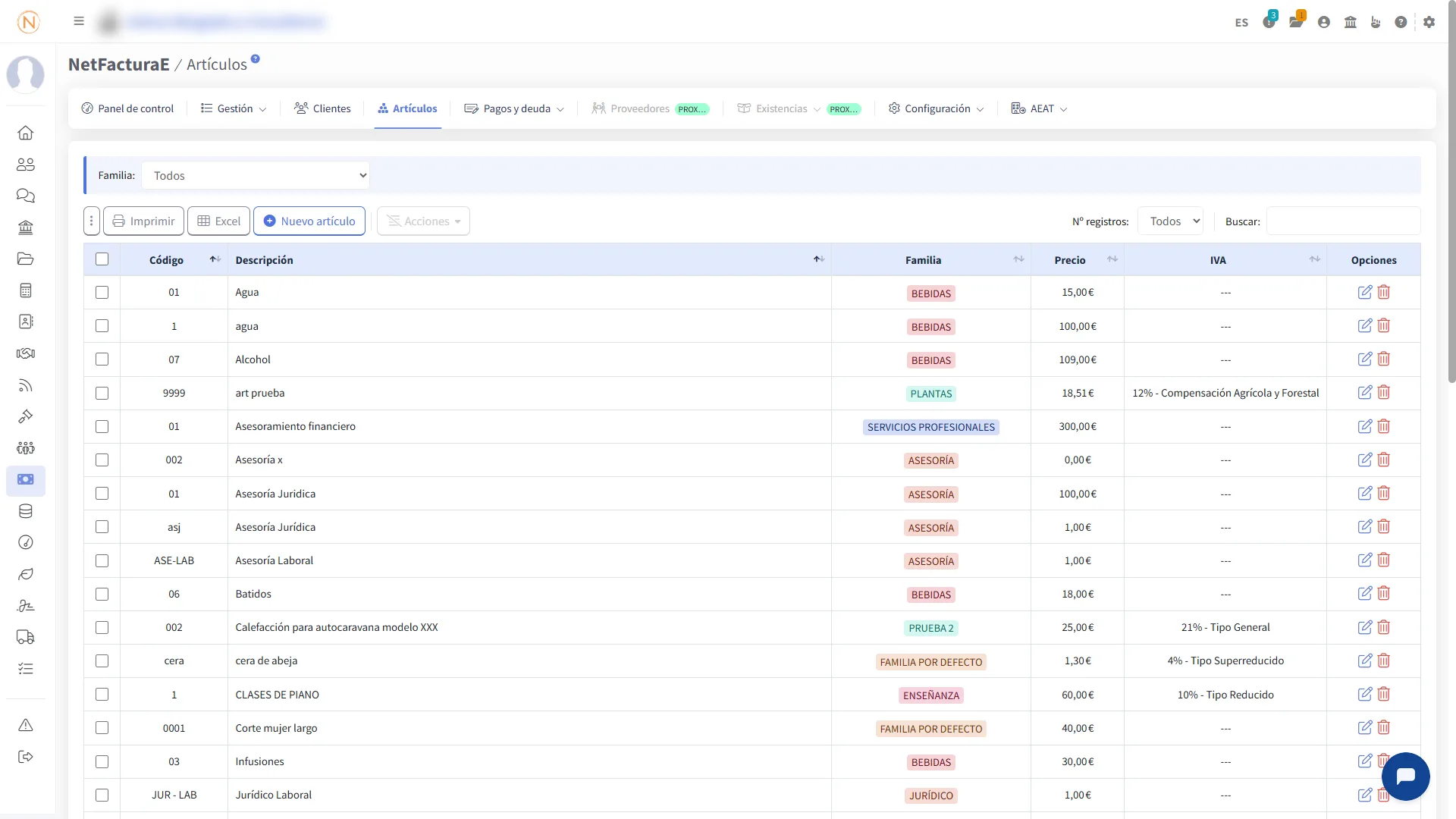Open the Panel de control tab
Viewport: 1456px width, 819px height.
tap(127, 108)
